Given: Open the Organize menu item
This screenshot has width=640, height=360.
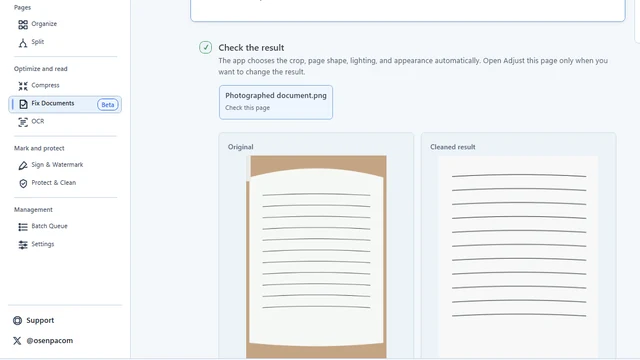Looking at the screenshot, I should (x=44, y=24).
